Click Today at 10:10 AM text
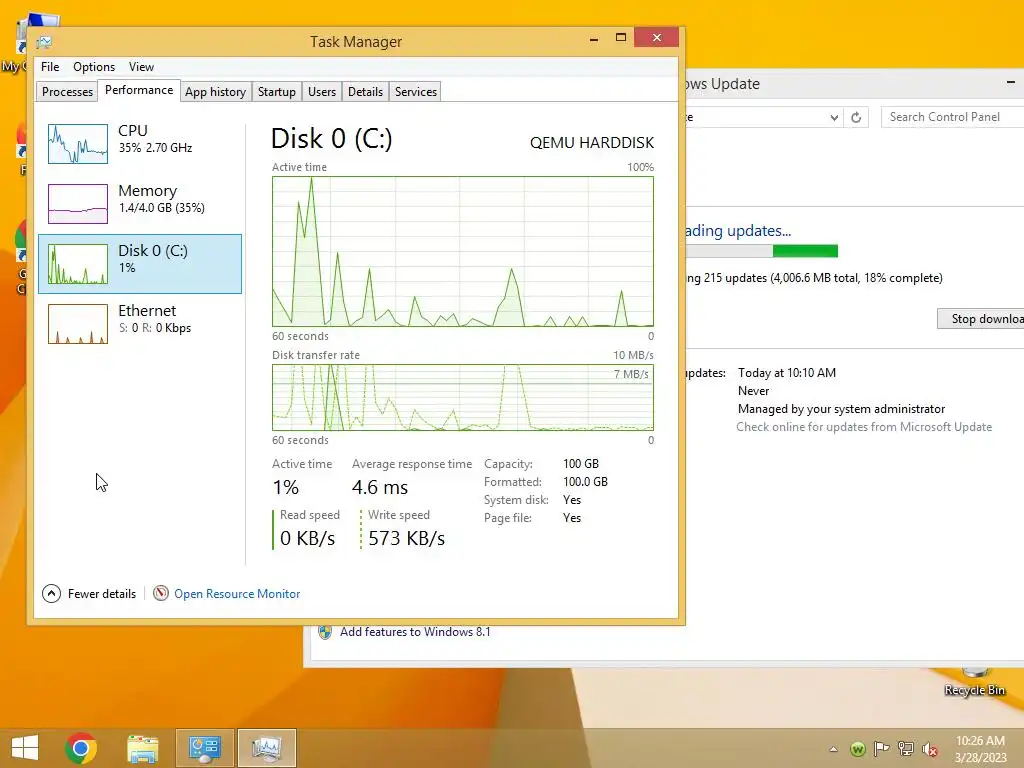The height and width of the screenshot is (768, 1024). (787, 373)
